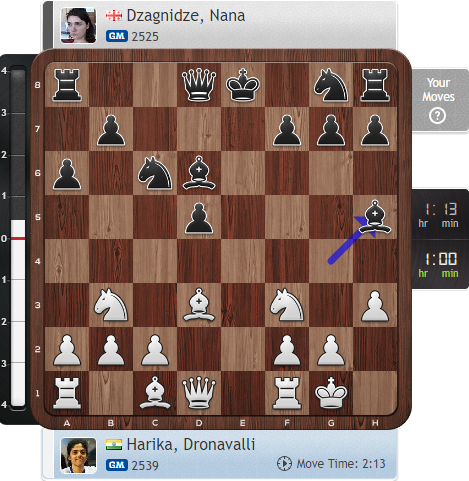Click the Georgia flag next to Dzagnidze
This screenshot has height=481, width=469.
click(x=114, y=16)
